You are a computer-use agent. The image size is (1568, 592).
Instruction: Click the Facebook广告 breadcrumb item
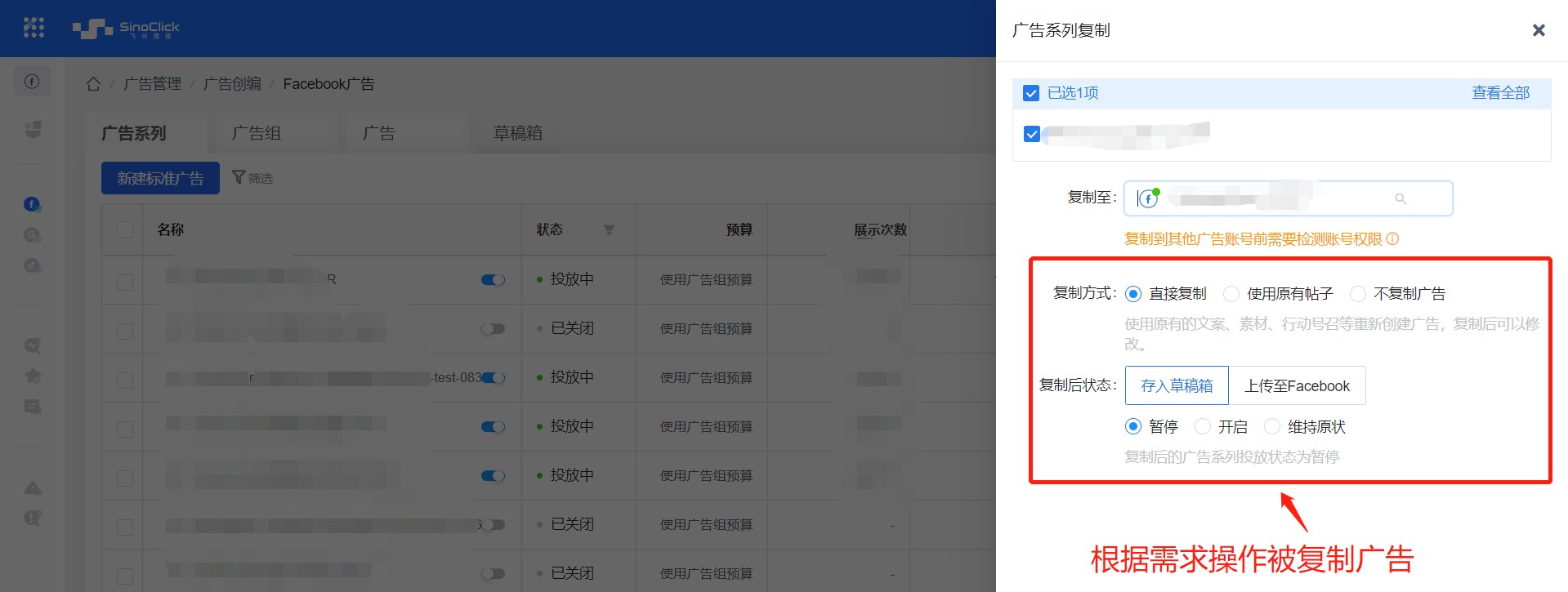(x=328, y=84)
